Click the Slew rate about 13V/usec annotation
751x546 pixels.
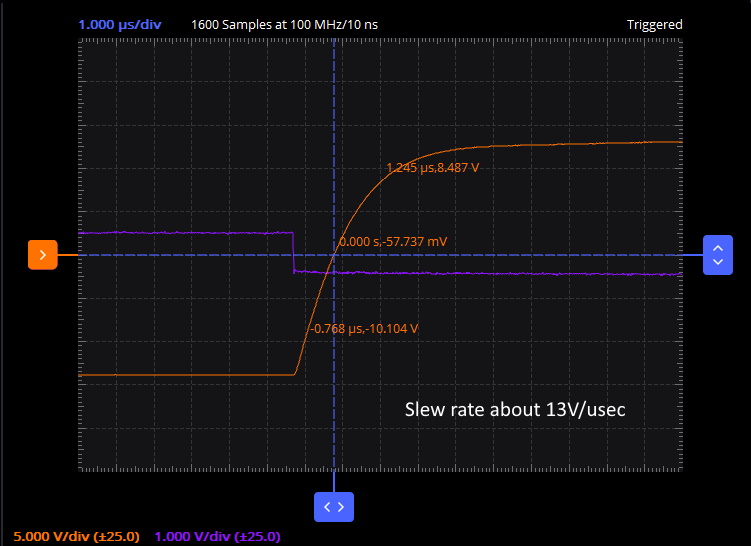pos(515,410)
